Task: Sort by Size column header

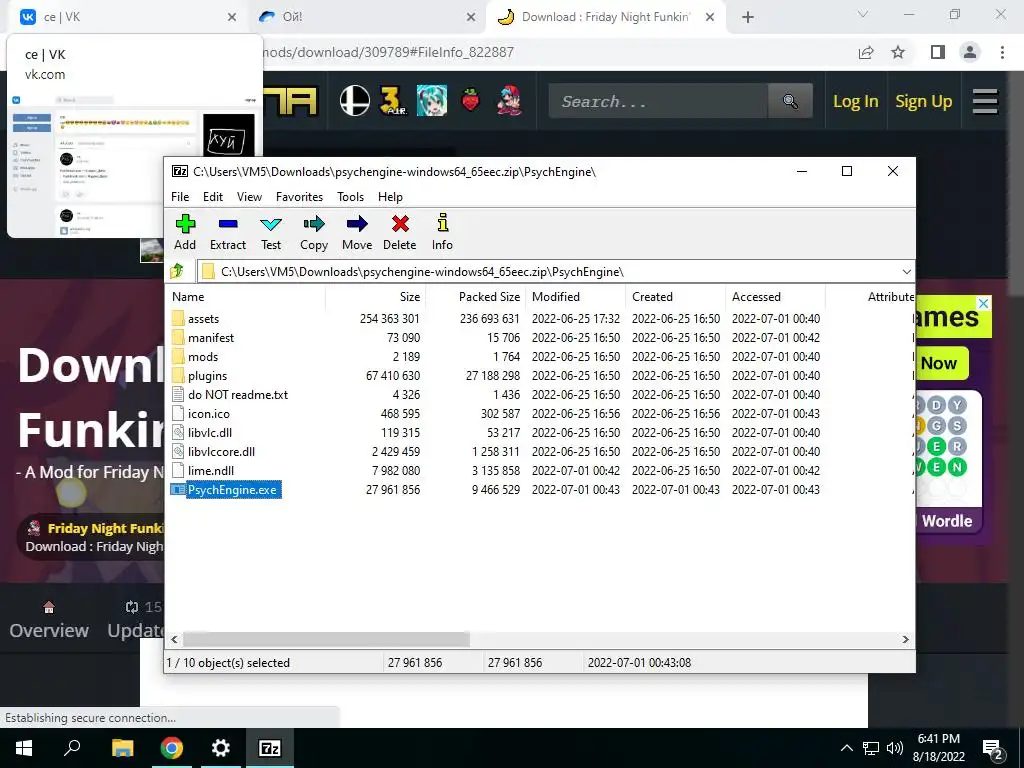Action: [x=376, y=296]
